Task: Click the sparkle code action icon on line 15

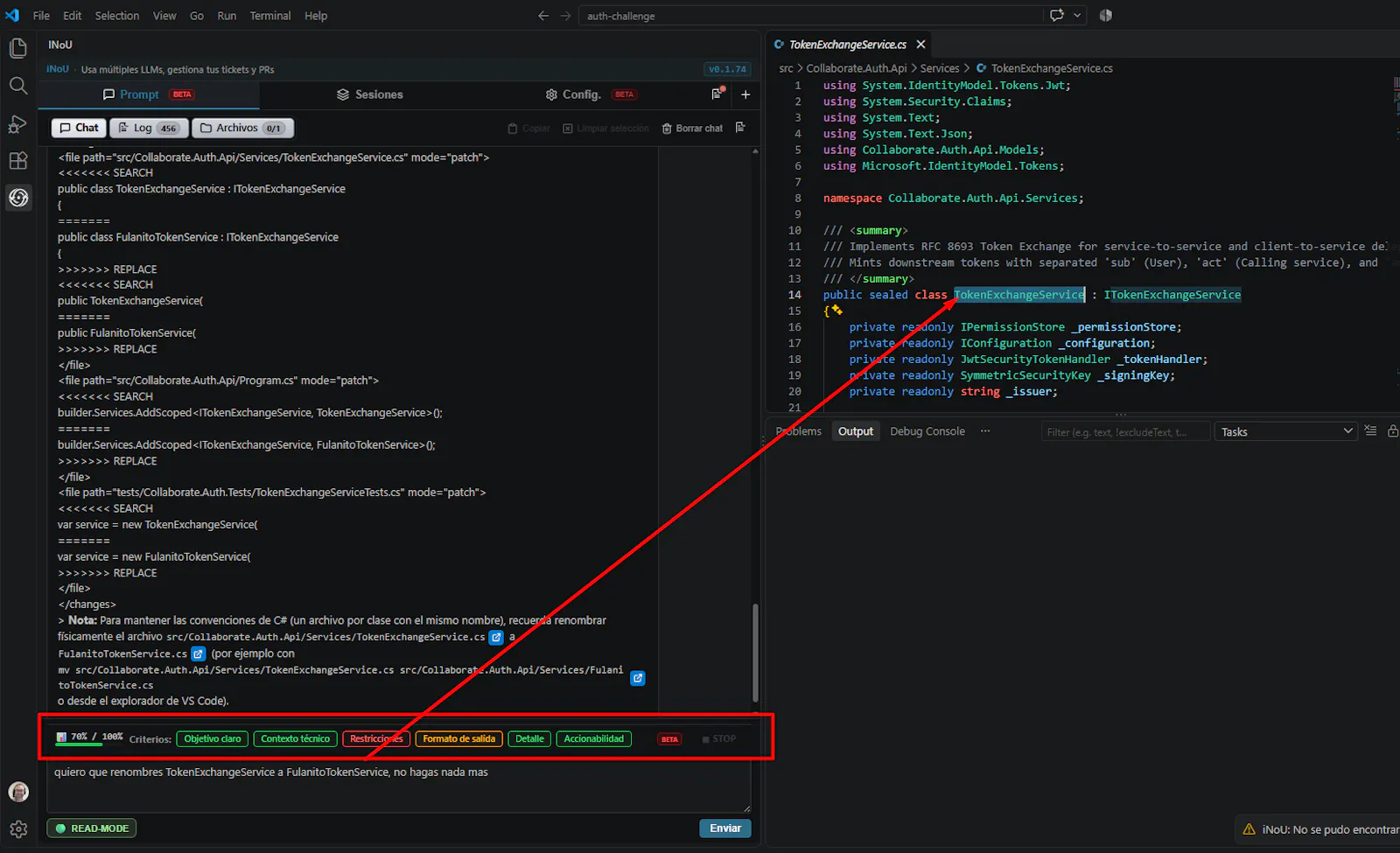Action: [x=837, y=310]
